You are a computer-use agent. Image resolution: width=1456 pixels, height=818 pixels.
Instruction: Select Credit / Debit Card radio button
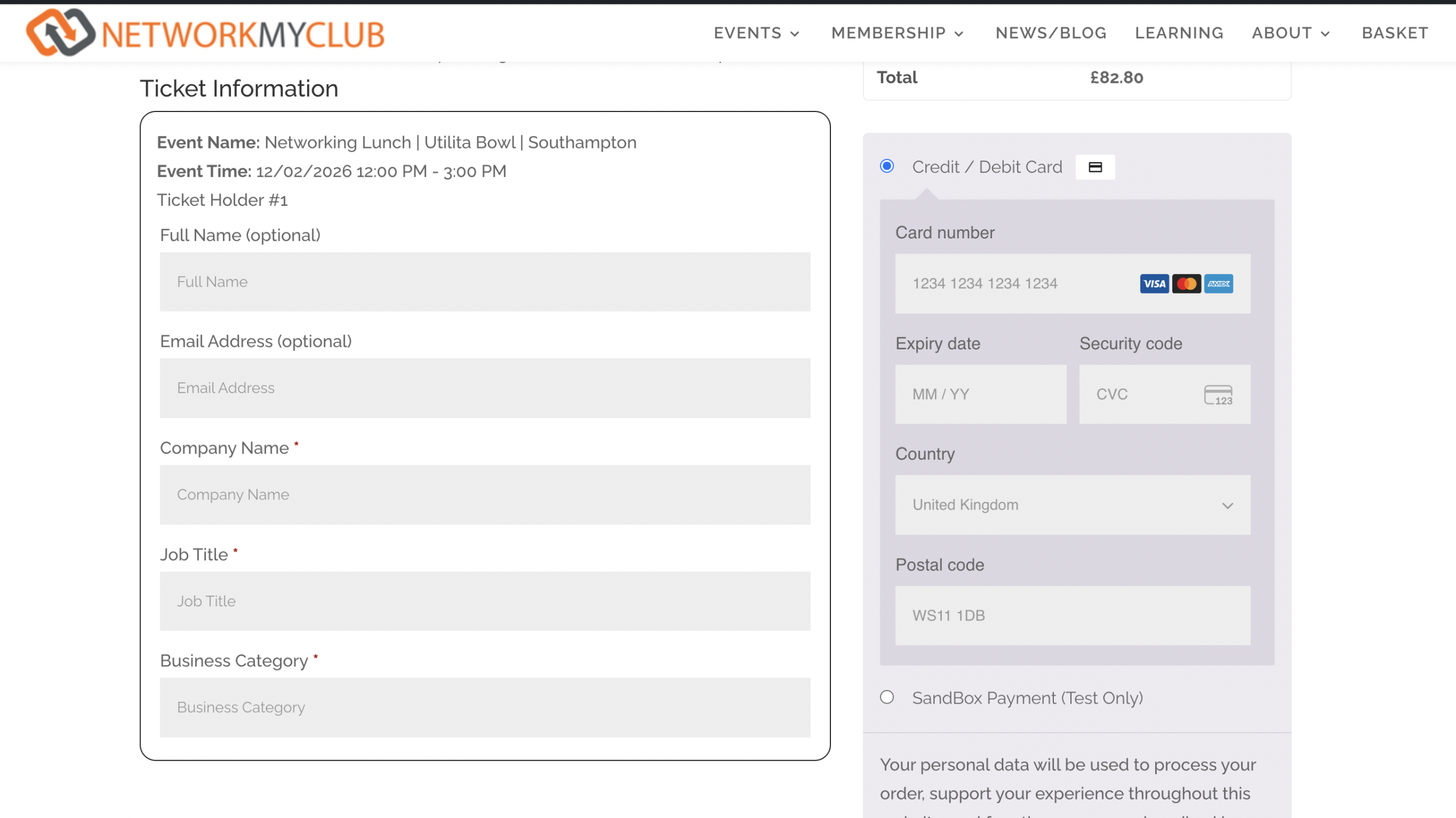click(887, 166)
